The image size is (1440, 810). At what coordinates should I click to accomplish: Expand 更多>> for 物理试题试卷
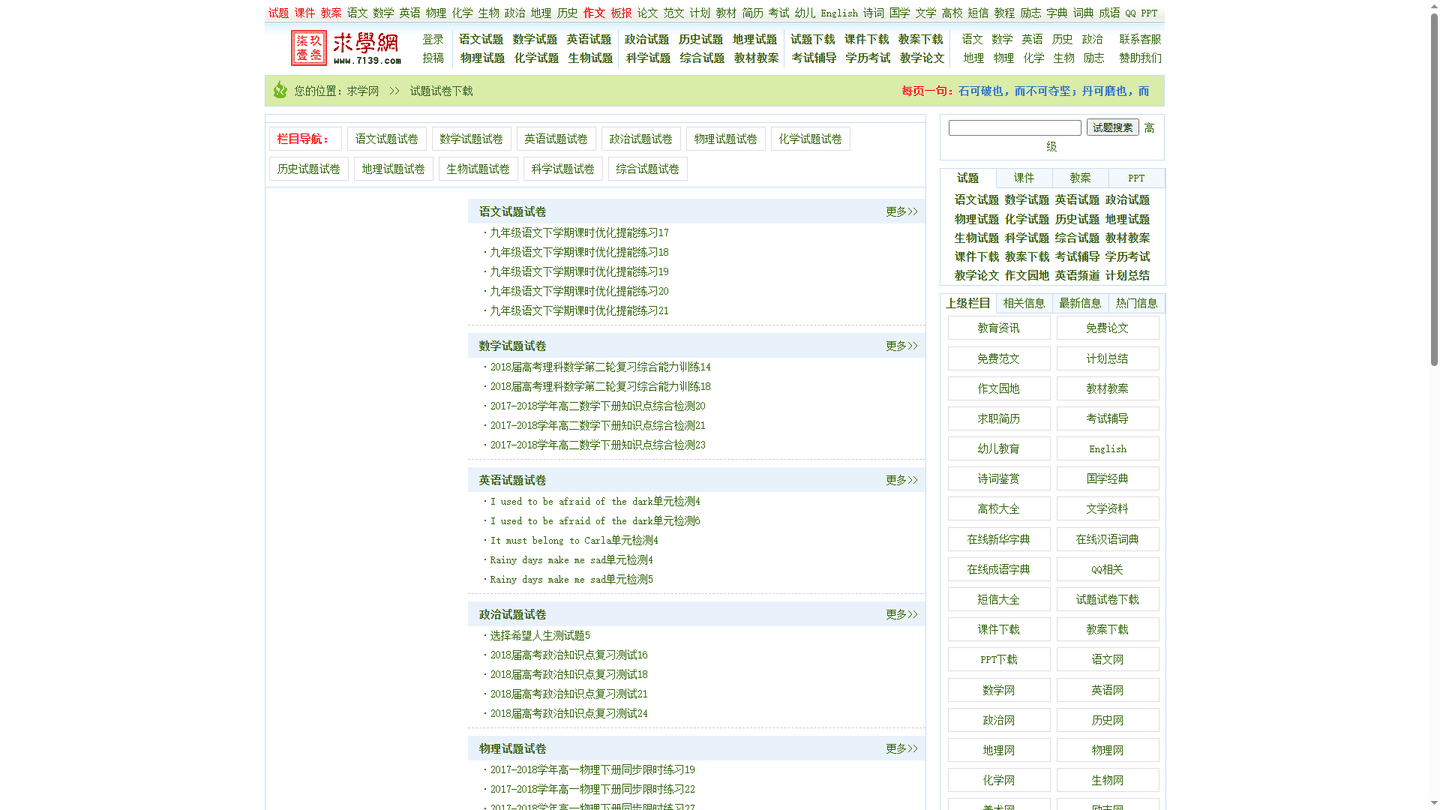[901, 749]
